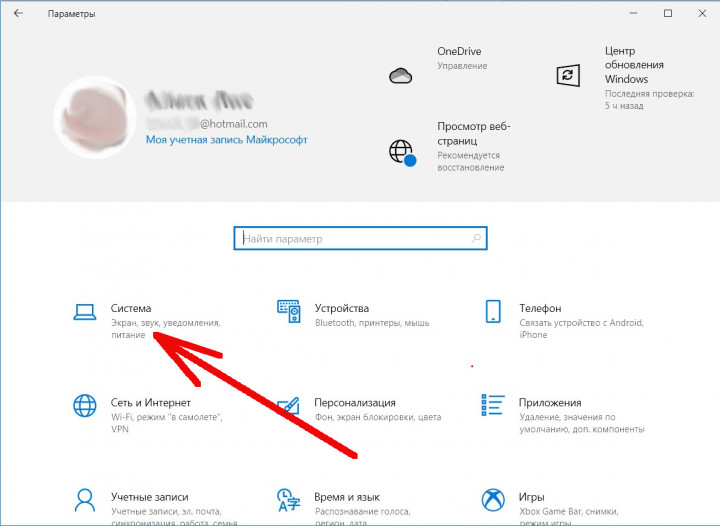This screenshot has width=720, height=526.
Task: Select the 'Просмотр веб-страниц' tile text
Action: pyautogui.click(x=472, y=133)
